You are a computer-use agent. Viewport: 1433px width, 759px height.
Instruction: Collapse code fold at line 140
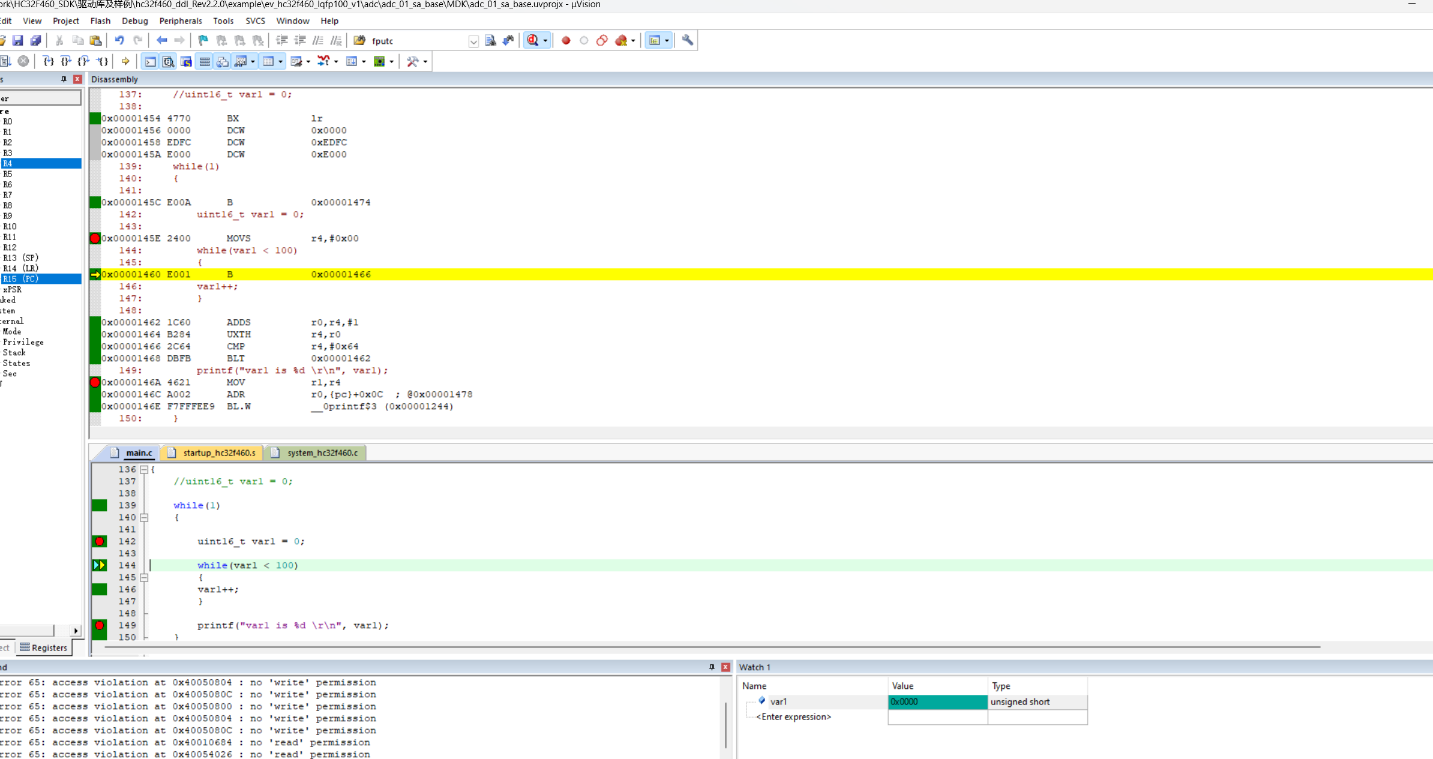click(144, 517)
